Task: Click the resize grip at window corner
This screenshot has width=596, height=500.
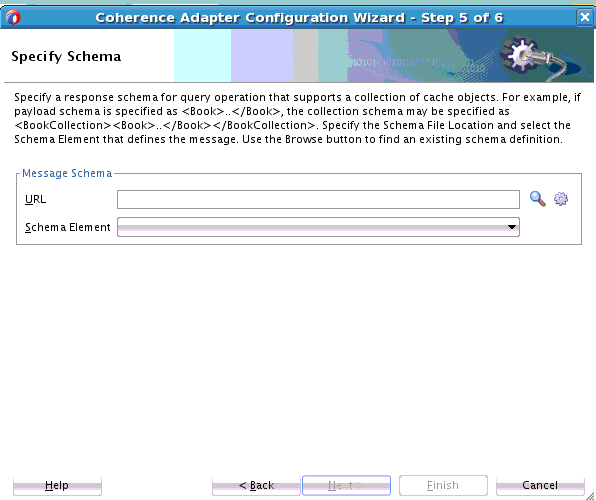Action: [x=590, y=495]
